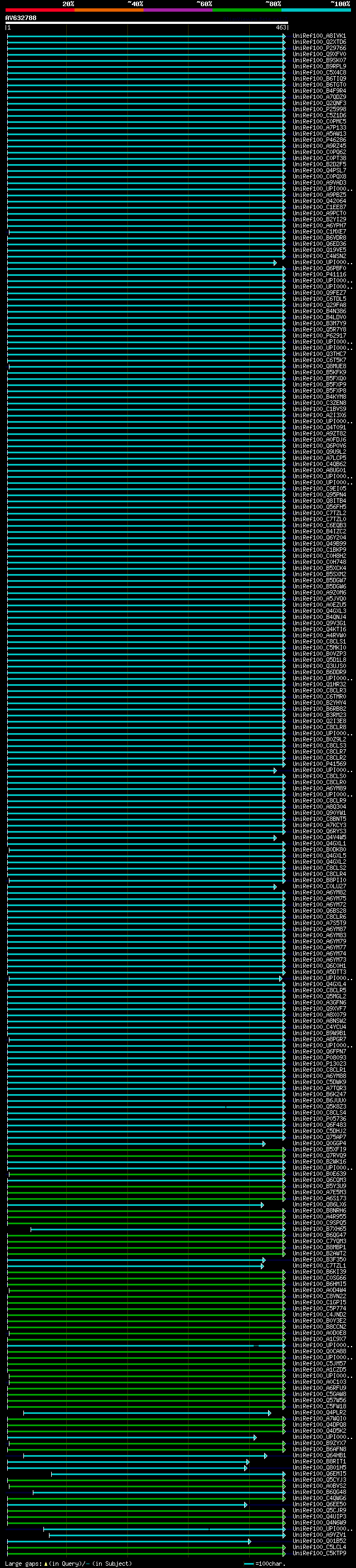Select the UniRef100_Q7RVQ9 label
Image resolution: width=356 pixels, height=1568 pixels.
point(319,1155)
